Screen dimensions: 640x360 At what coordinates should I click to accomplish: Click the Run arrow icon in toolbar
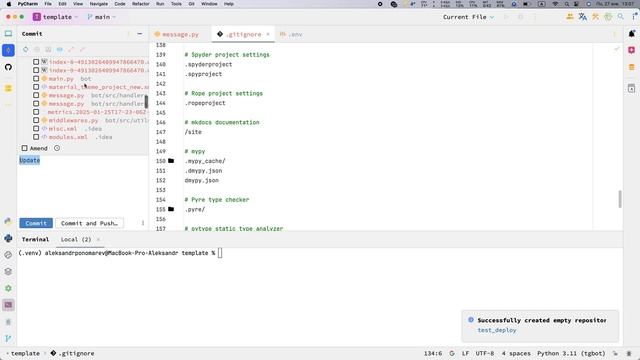point(507,17)
